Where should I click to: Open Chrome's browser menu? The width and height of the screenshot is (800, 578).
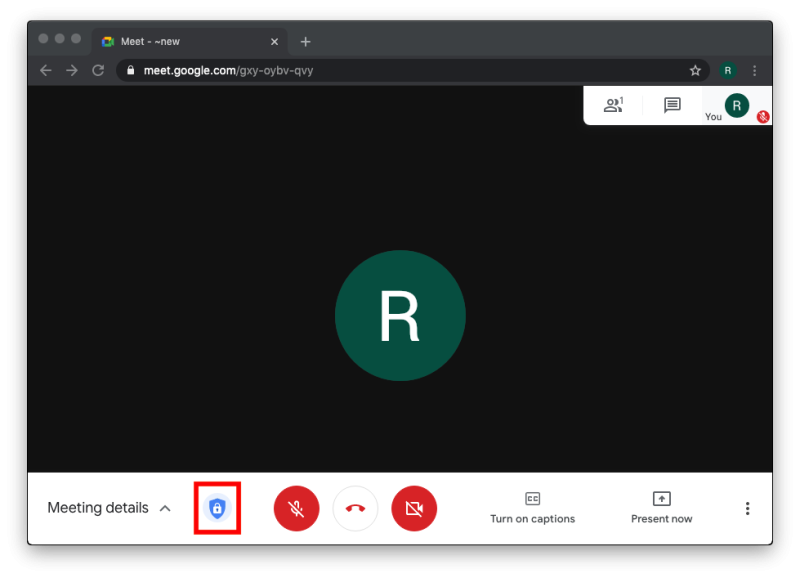coord(754,70)
